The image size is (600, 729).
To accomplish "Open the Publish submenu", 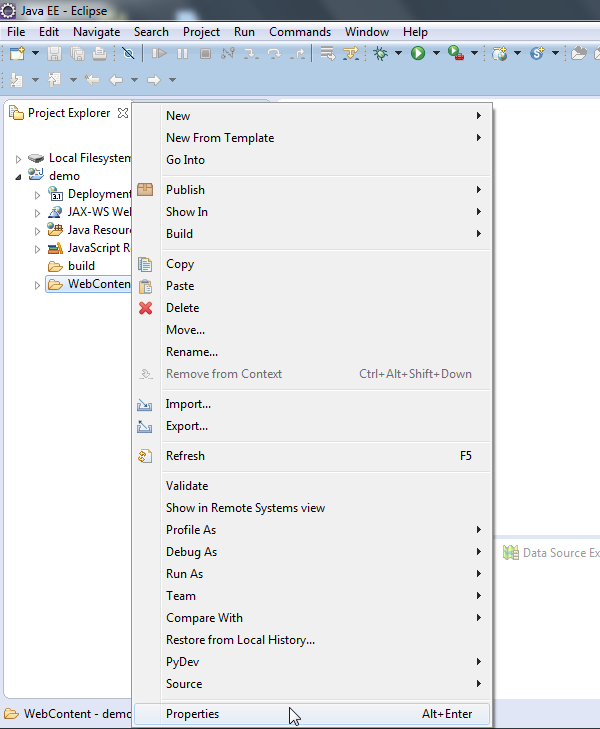I will [x=311, y=190].
